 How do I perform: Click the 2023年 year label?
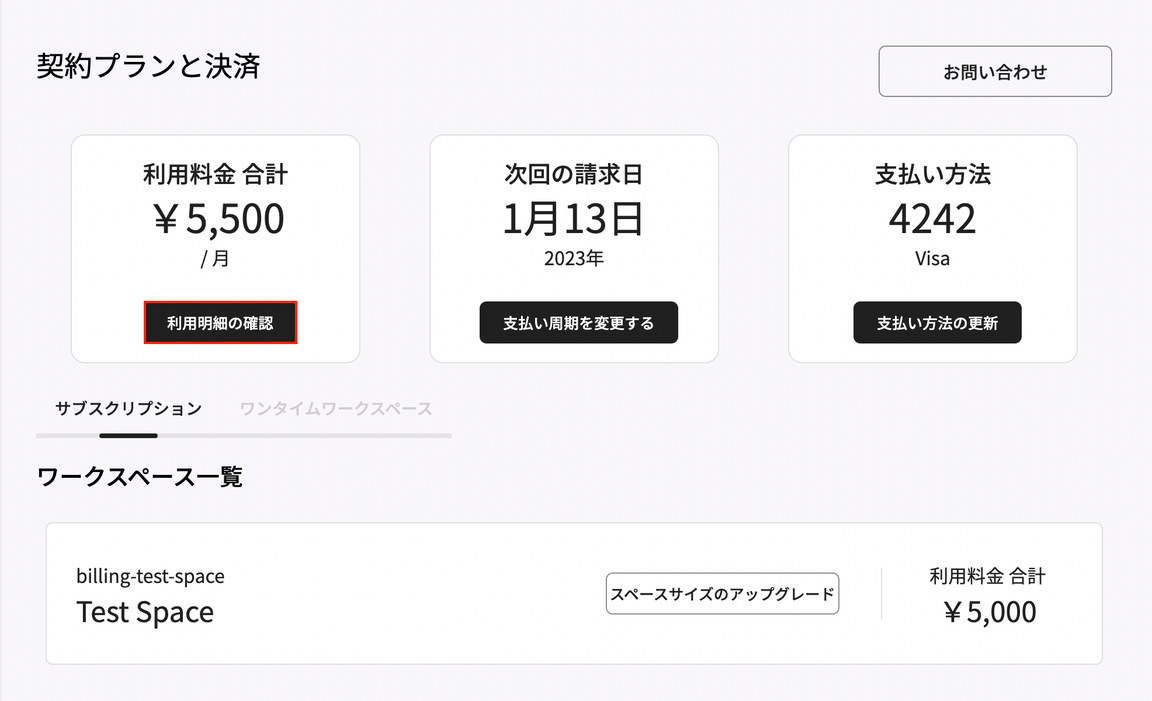[x=574, y=259]
